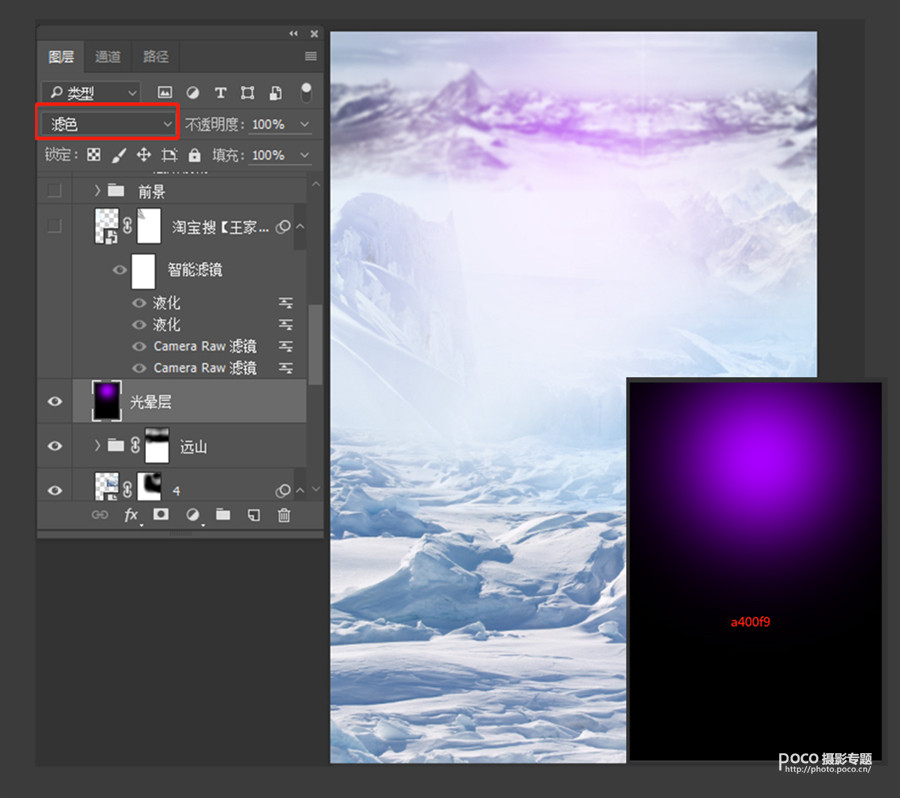Lock transparent pixels icon
The image size is (900, 798).
(94, 154)
